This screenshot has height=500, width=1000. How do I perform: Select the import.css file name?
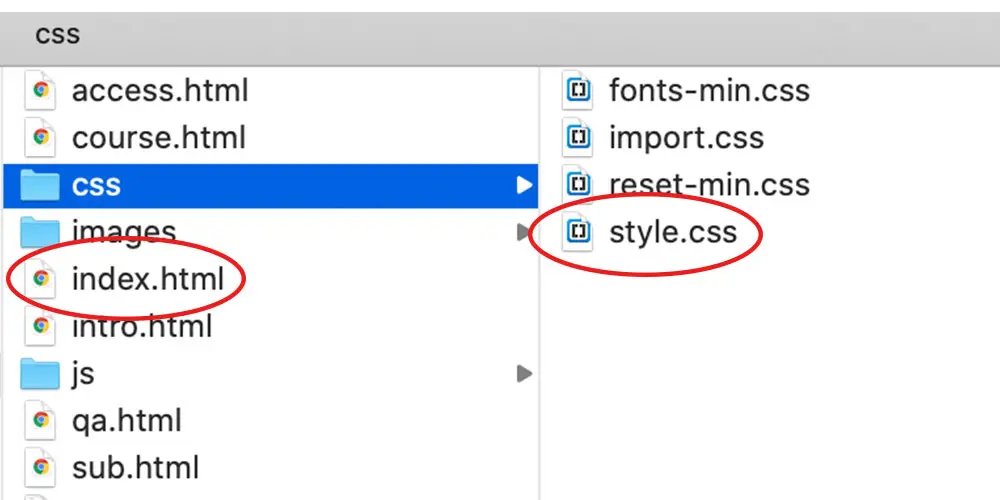[687, 138]
